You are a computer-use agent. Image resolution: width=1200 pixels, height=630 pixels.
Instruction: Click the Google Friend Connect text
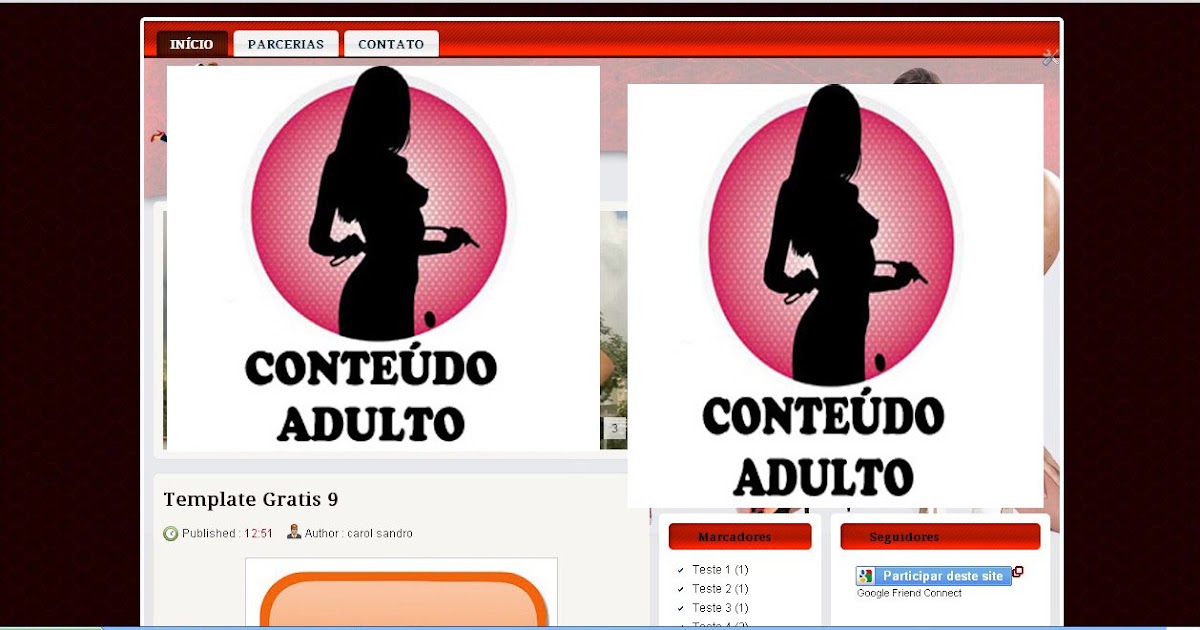[x=909, y=593]
